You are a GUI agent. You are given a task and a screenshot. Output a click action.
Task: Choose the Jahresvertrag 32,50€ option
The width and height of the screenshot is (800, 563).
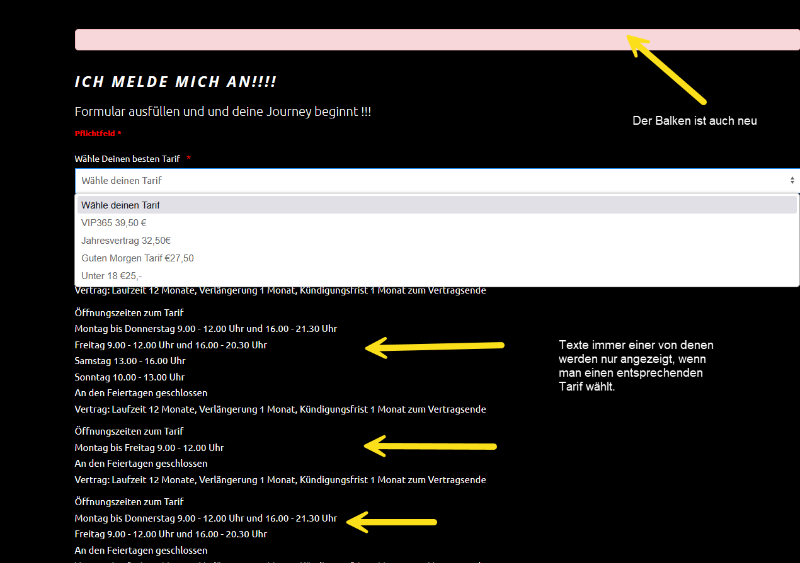[x=437, y=240]
